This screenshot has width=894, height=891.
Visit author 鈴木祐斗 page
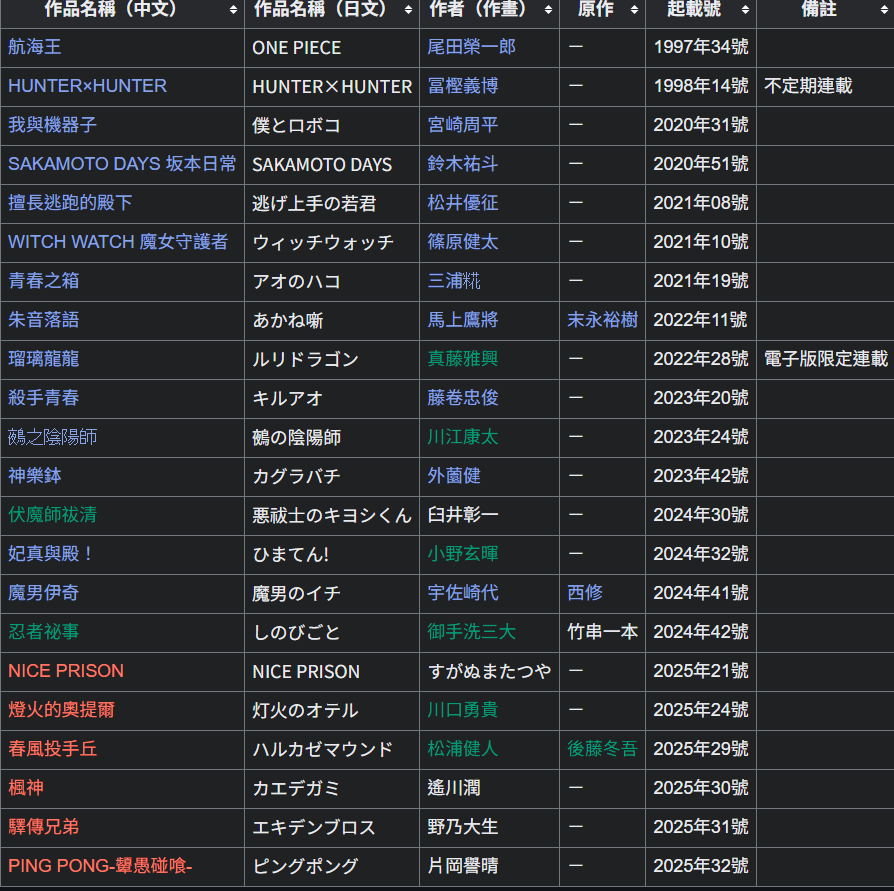pyautogui.click(x=463, y=164)
